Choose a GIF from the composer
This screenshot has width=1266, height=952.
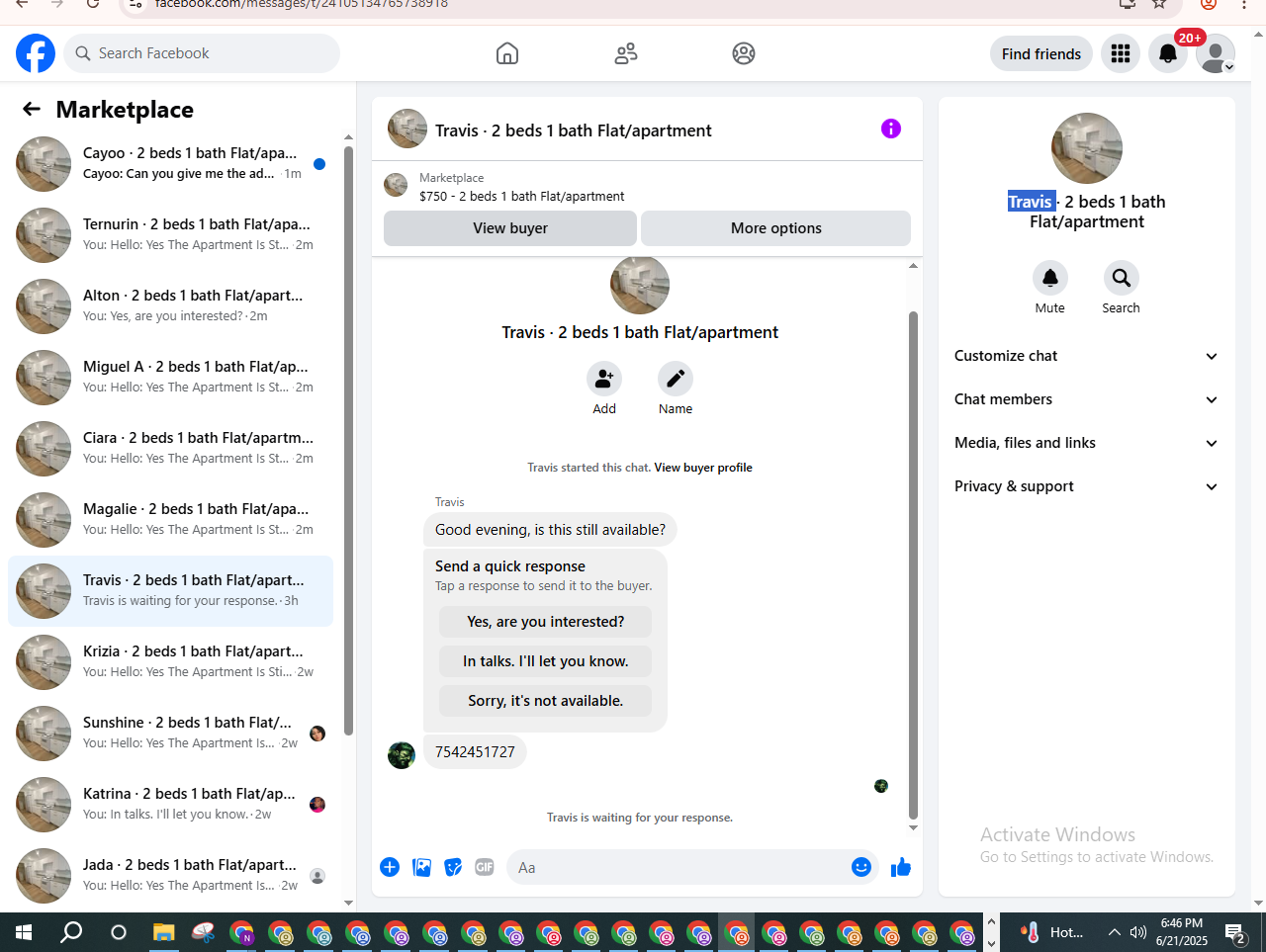coord(485,867)
